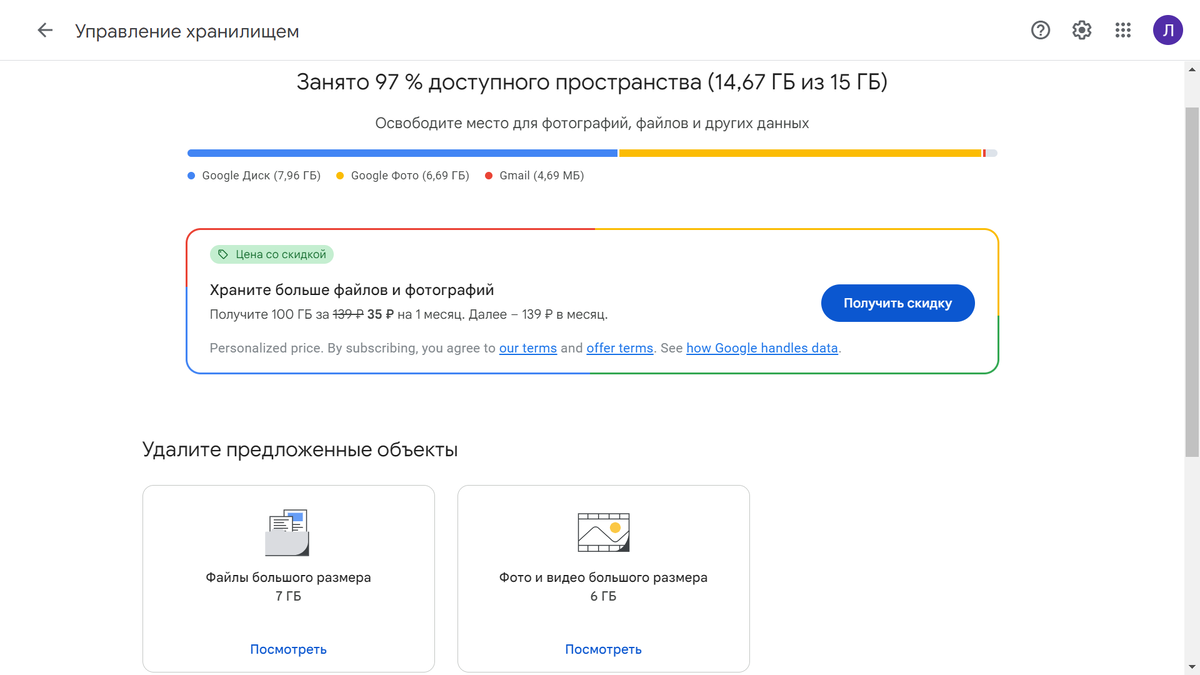Open 'how Google handles data' link
This screenshot has width=1200, height=675.
pyautogui.click(x=762, y=348)
